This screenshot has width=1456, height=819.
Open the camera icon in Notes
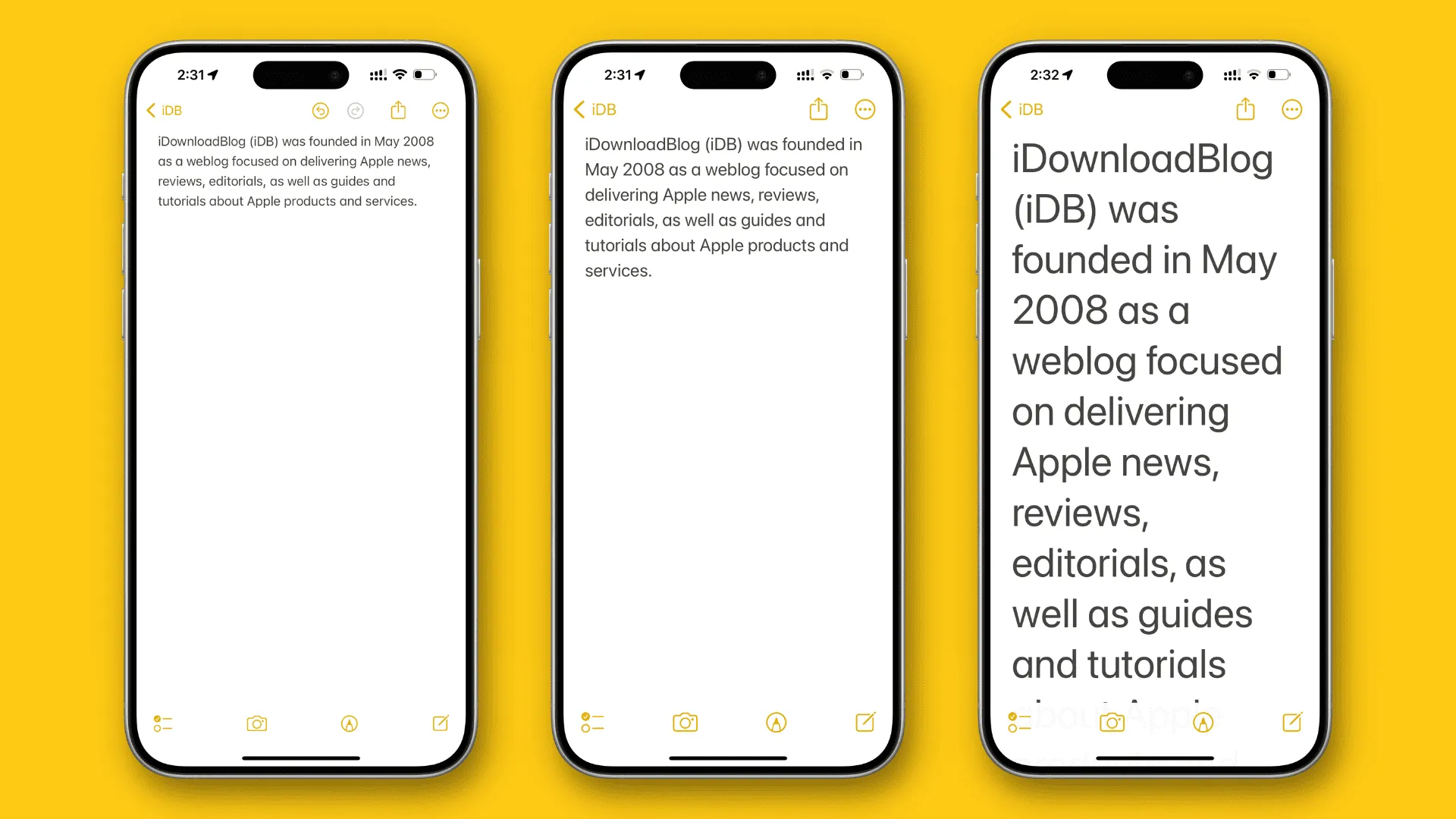click(x=258, y=722)
